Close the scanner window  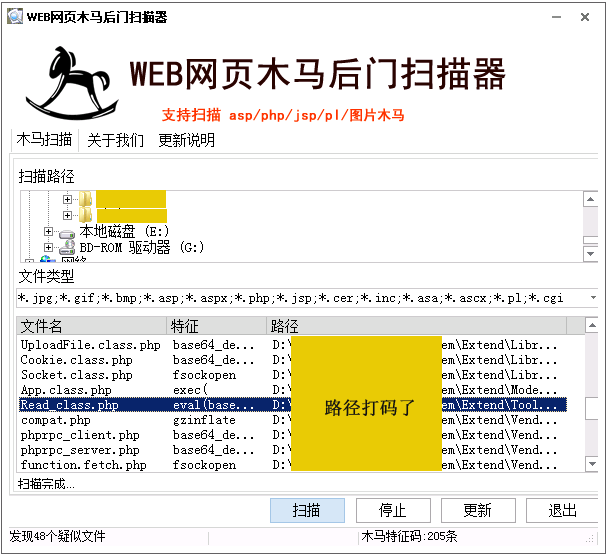tap(585, 17)
